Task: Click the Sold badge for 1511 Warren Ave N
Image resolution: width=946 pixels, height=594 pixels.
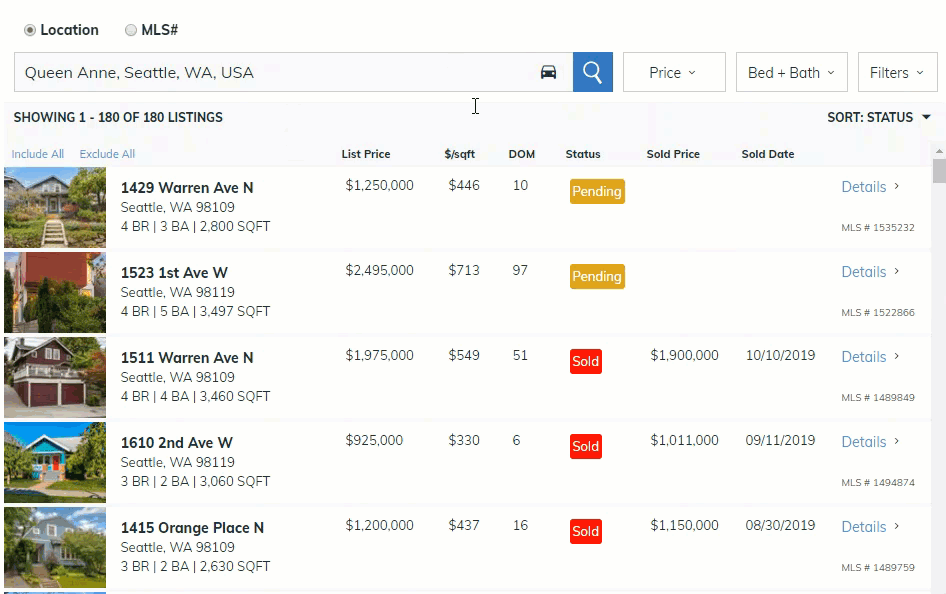Action: tap(586, 361)
